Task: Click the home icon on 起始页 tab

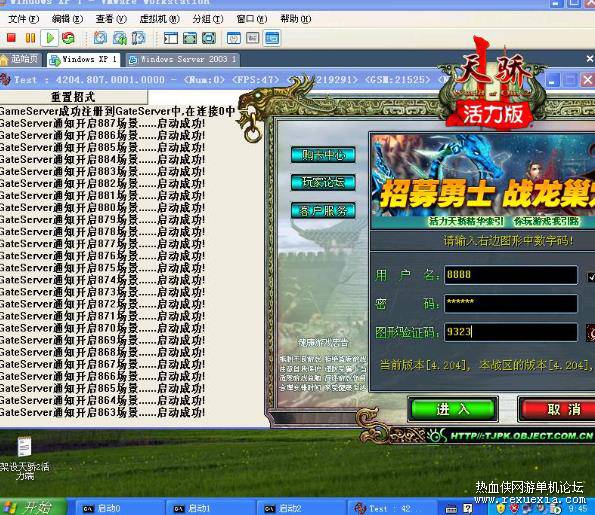Action: tap(4, 60)
